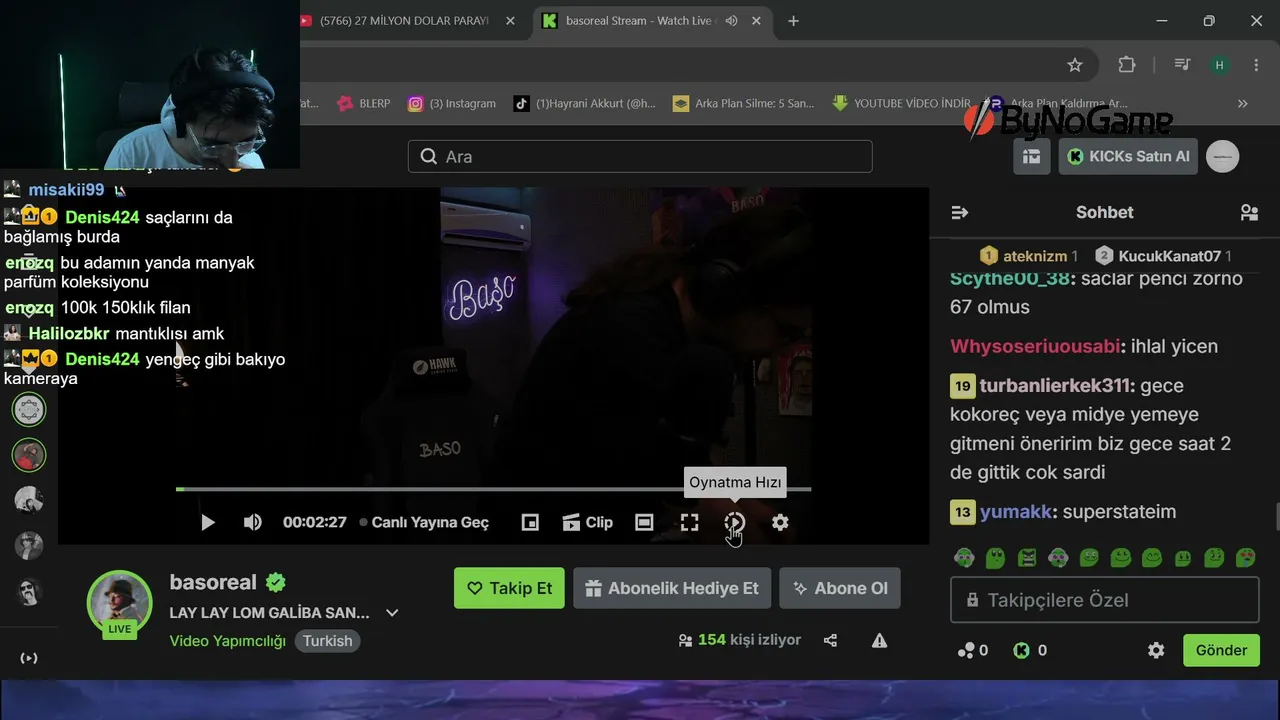
Task: Click username Scythe00_38 in chat
Action: tap(1009, 278)
